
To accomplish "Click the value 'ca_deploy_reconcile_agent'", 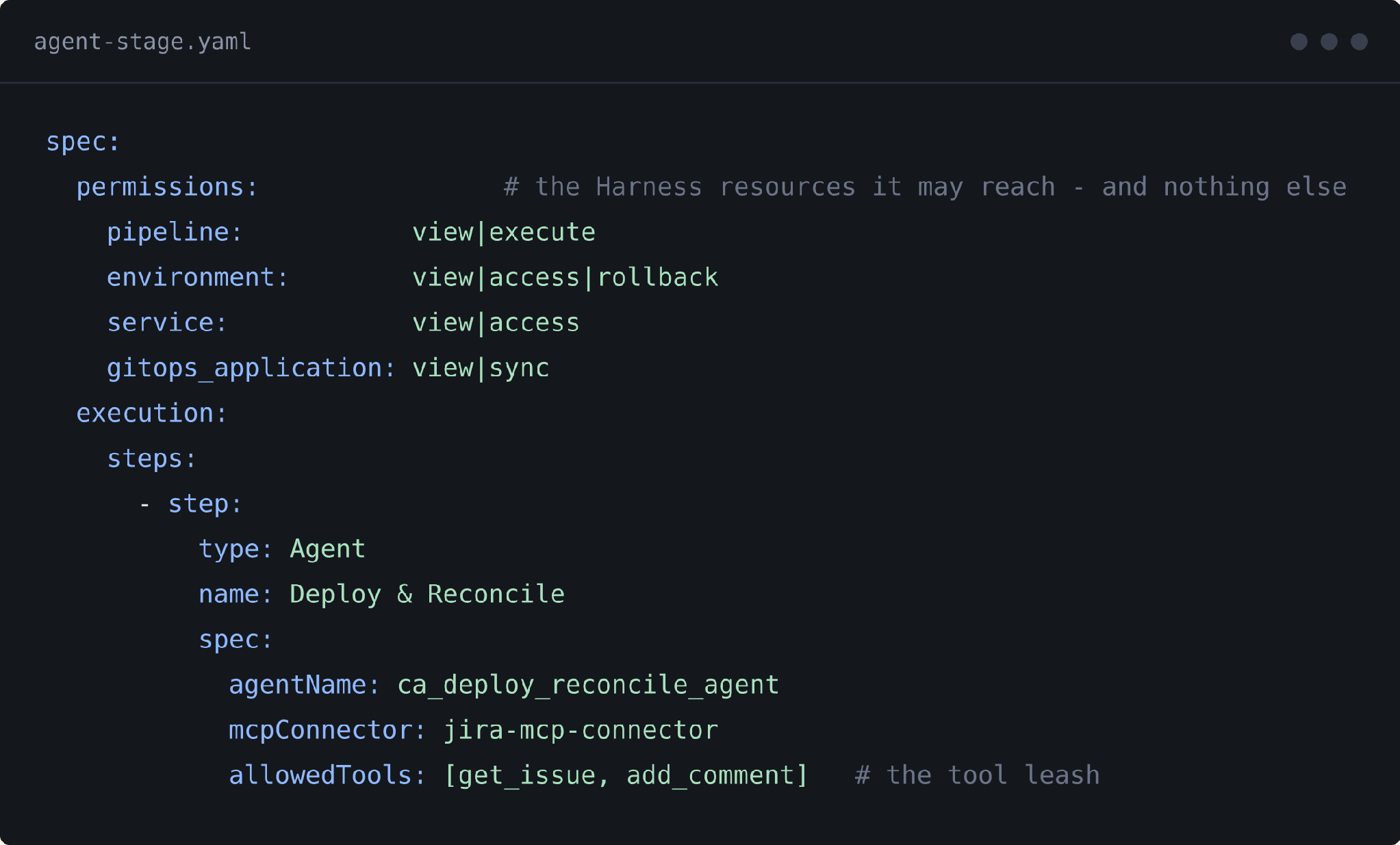I will point(588,684).
